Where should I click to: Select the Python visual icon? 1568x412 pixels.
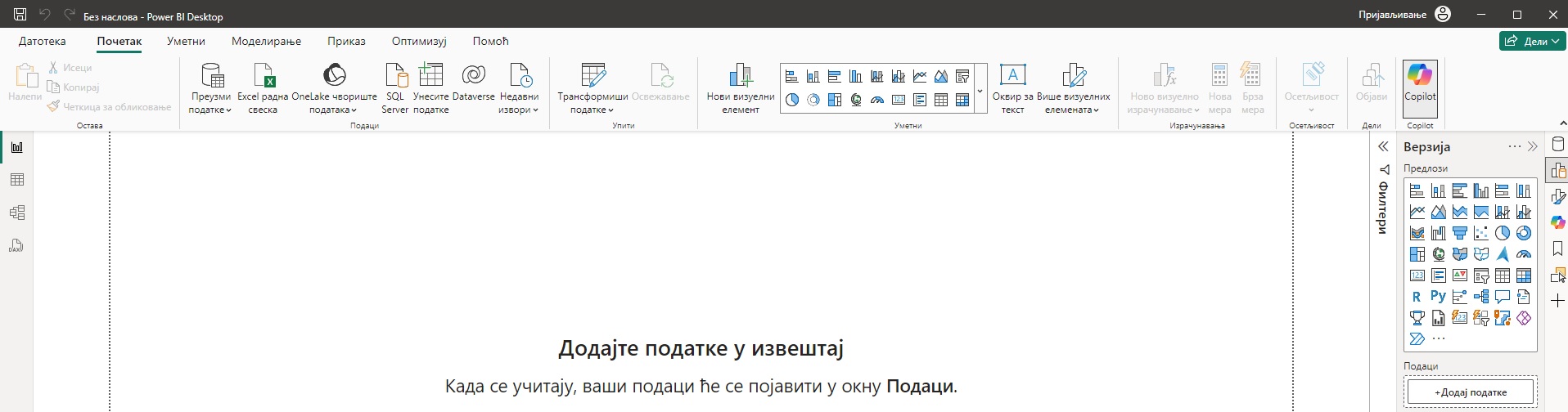click(x=1438, y=297)
